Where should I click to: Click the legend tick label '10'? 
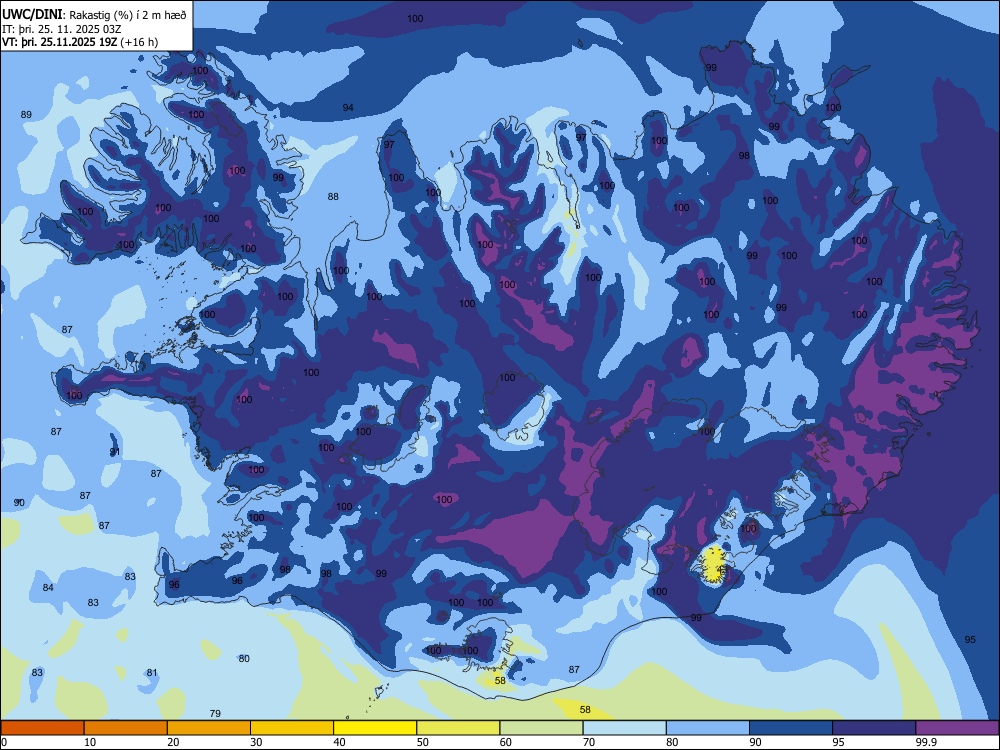coord(90,742)
